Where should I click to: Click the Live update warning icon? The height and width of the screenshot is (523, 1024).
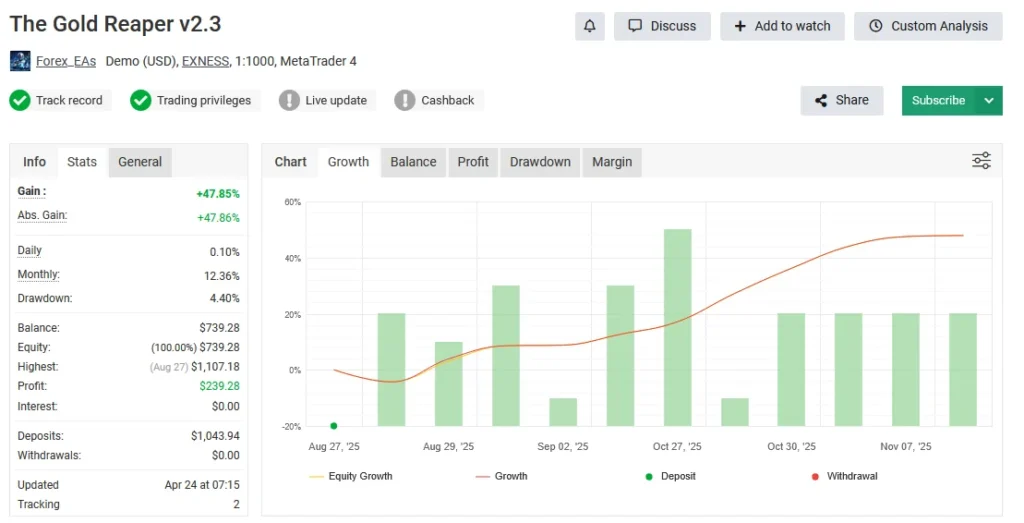[289, 101]
